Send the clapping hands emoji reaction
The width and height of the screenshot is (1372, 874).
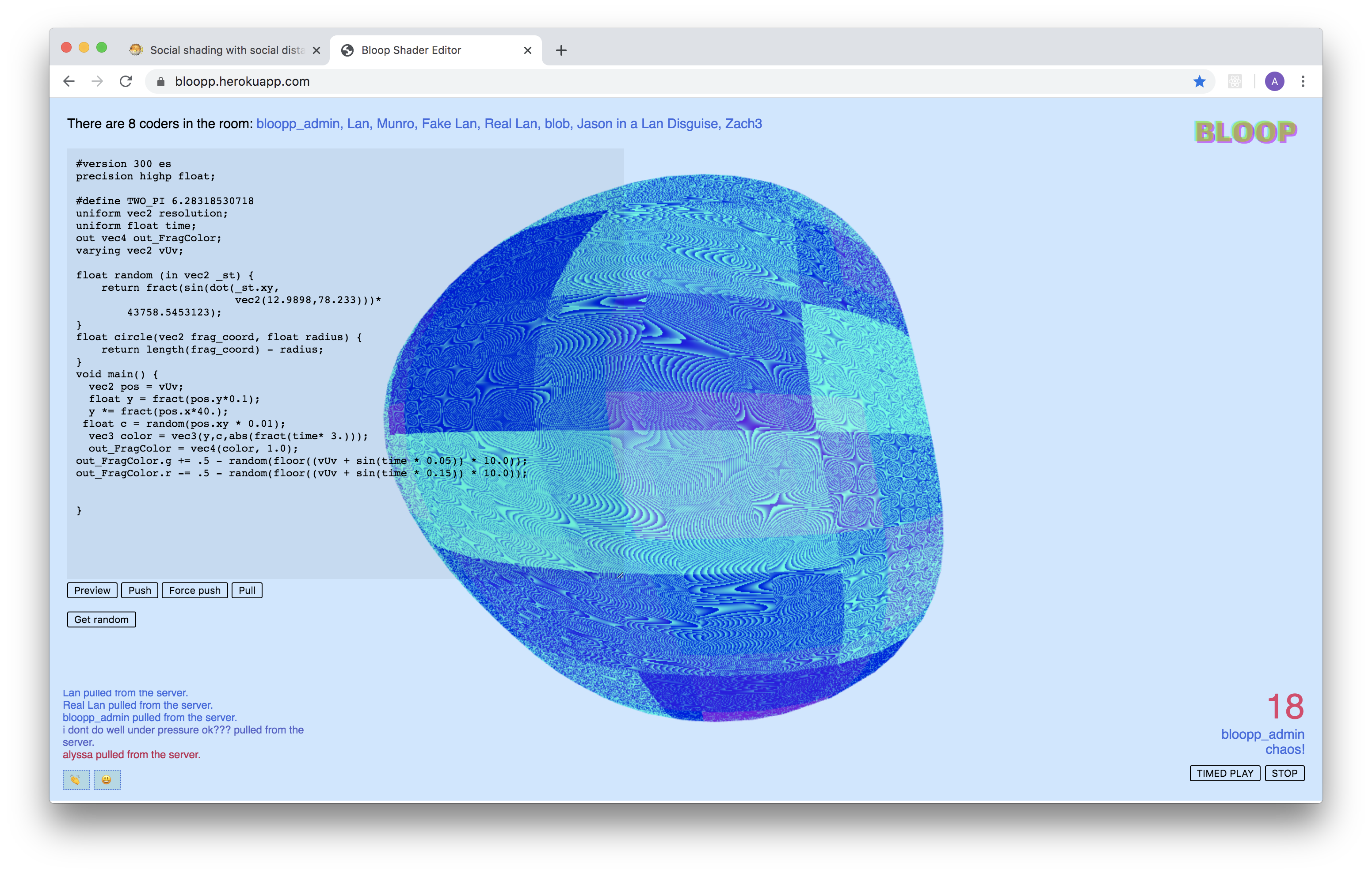click(76, 779)
